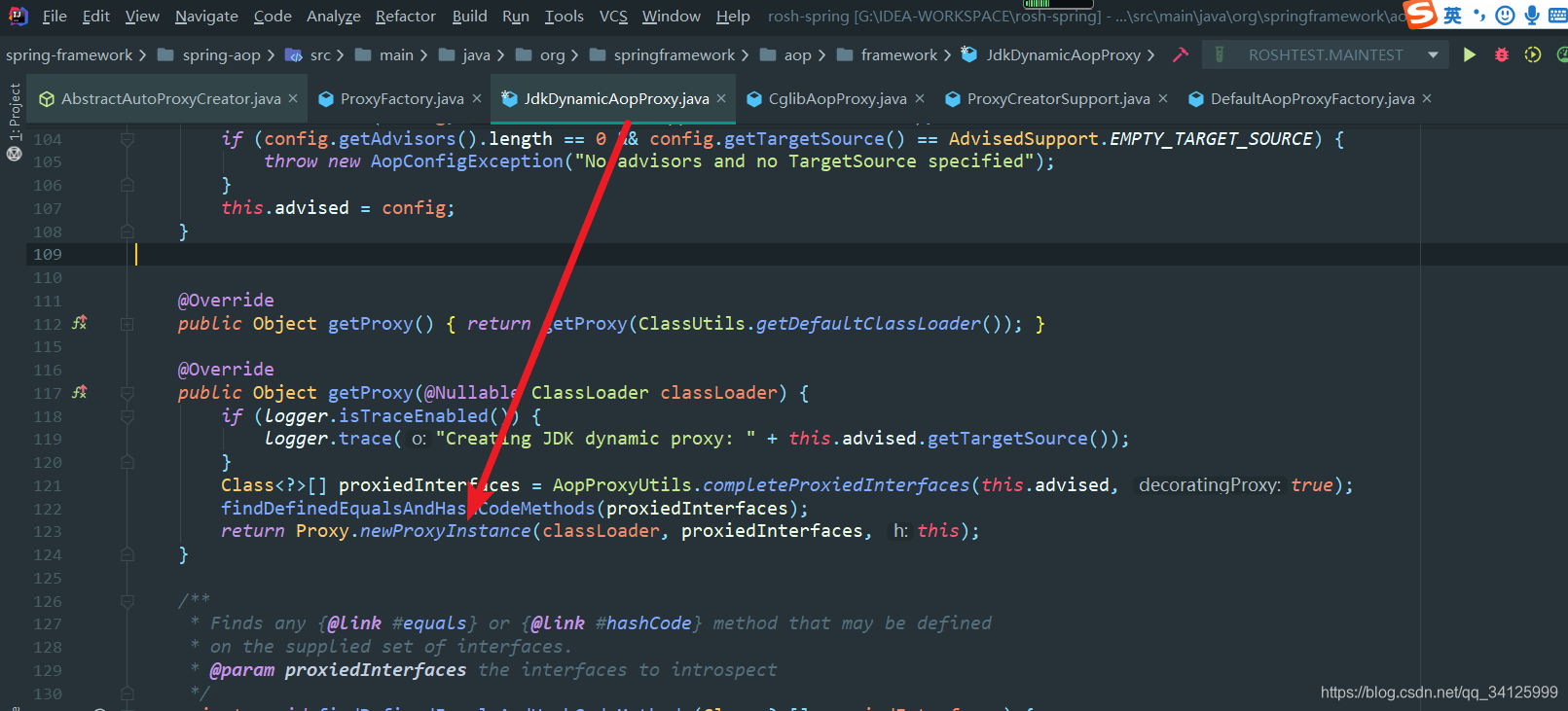Image resolution: width=1568 pixels, height=711 pixels.
Task: Run with coverage icon
Action: 1533,55
